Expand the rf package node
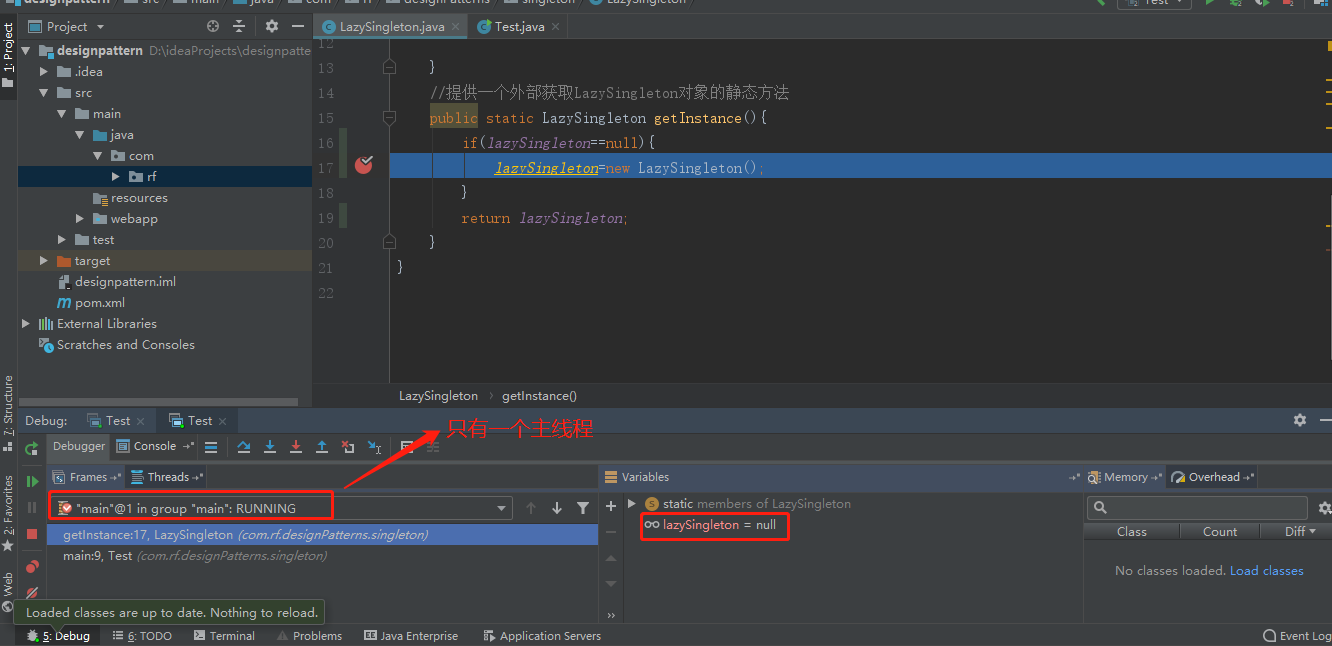 point(116,177)
